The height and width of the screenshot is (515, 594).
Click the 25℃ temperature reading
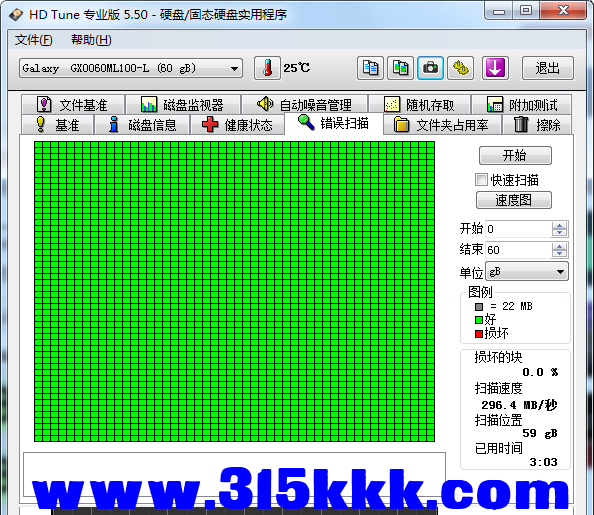tap(297, 68)
